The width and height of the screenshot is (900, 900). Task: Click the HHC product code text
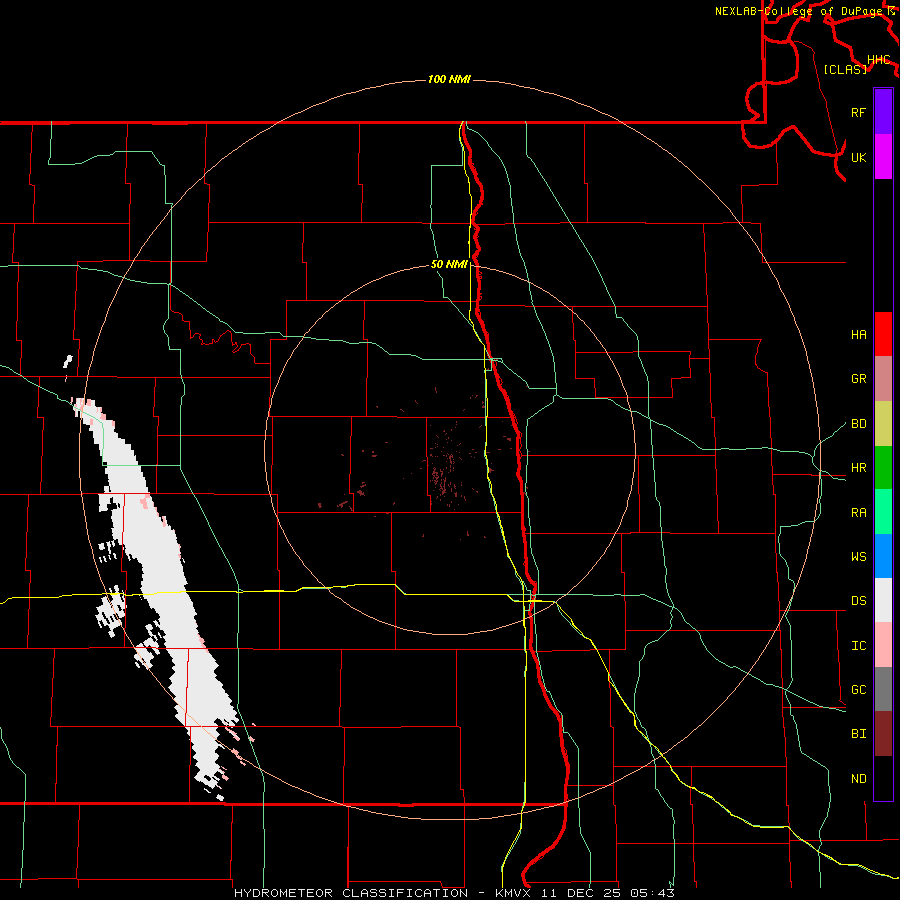tap(878, 60)
